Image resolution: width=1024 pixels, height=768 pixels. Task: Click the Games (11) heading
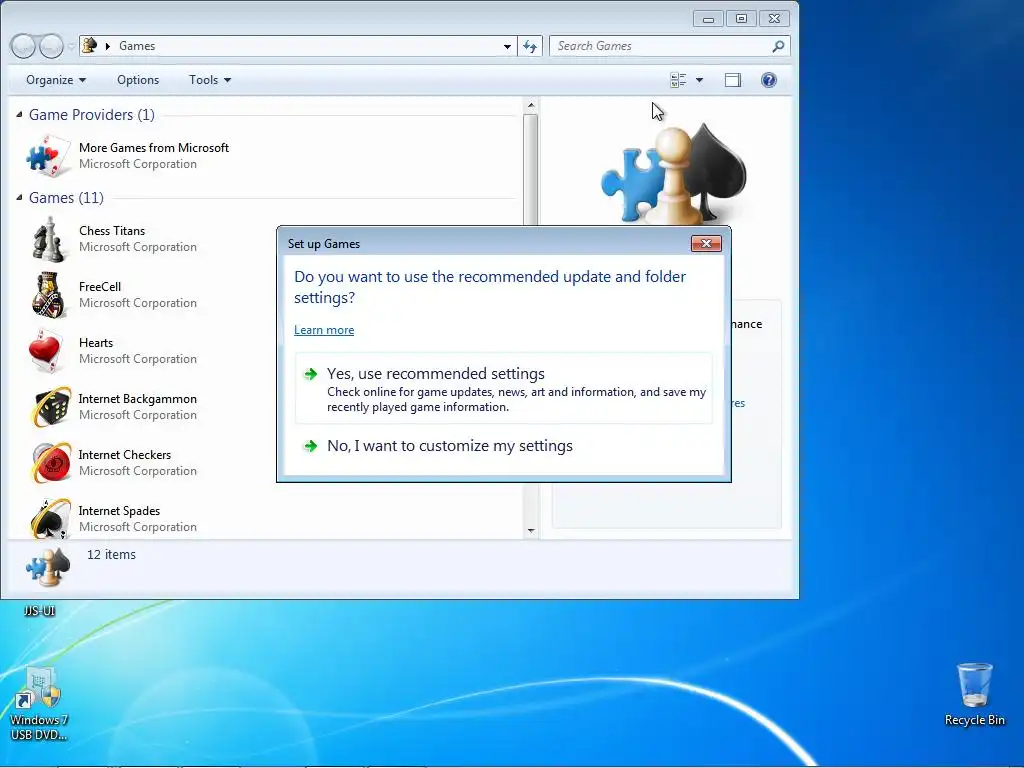click(66, 198)
